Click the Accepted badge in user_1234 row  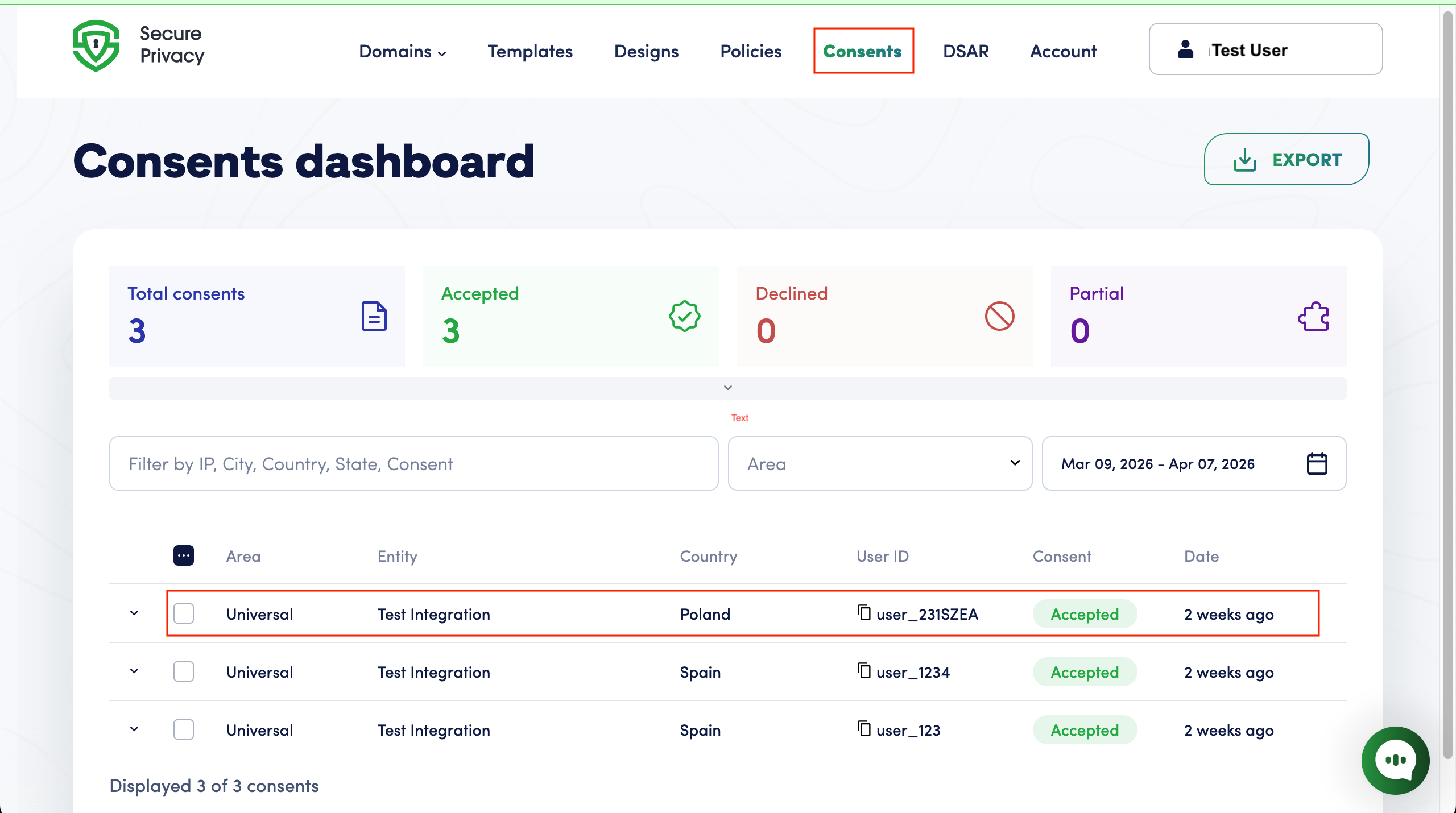pos(1085,672)
